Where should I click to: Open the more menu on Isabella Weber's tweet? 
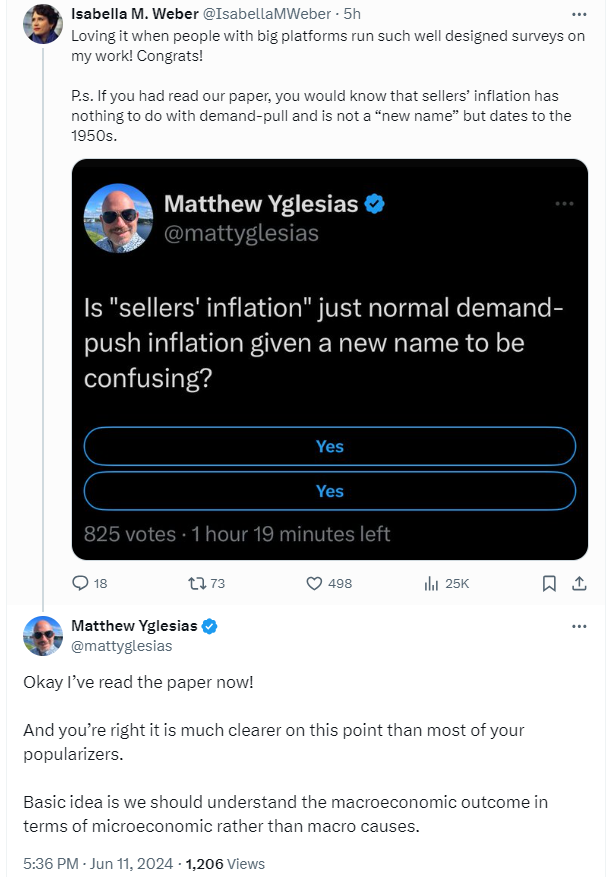579,14
